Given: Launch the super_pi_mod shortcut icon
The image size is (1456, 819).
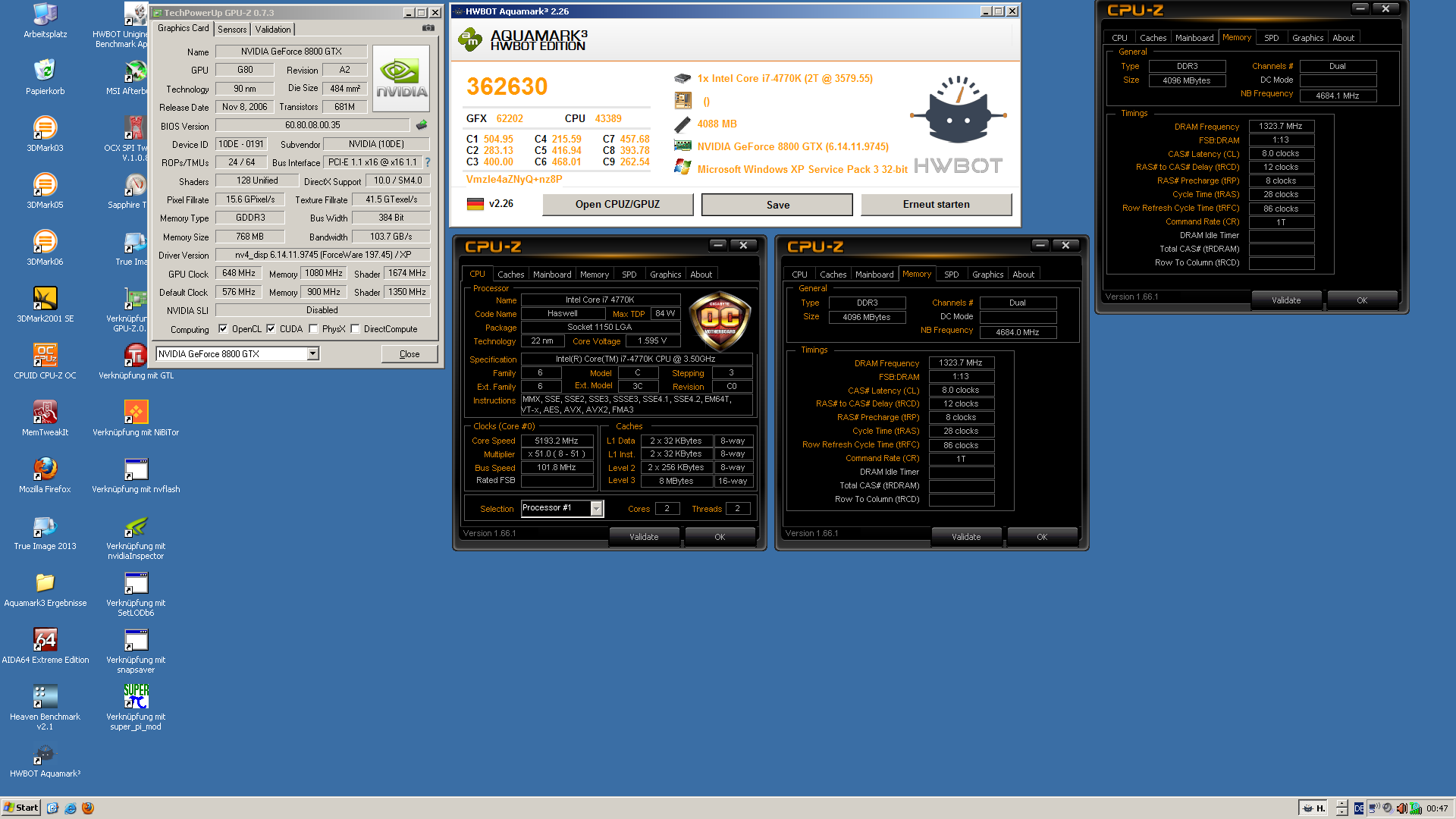Looking at the screenshot, I should pos(136,708).
